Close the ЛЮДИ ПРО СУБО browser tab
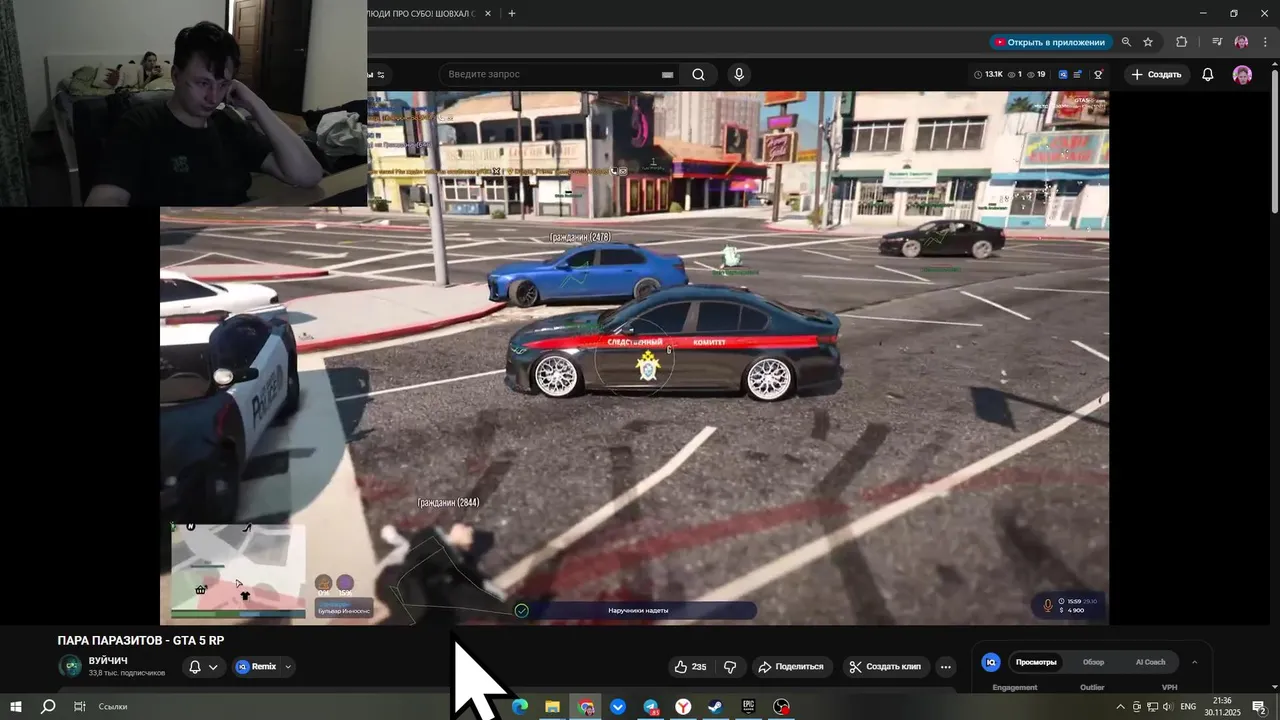 pos(487,14)
